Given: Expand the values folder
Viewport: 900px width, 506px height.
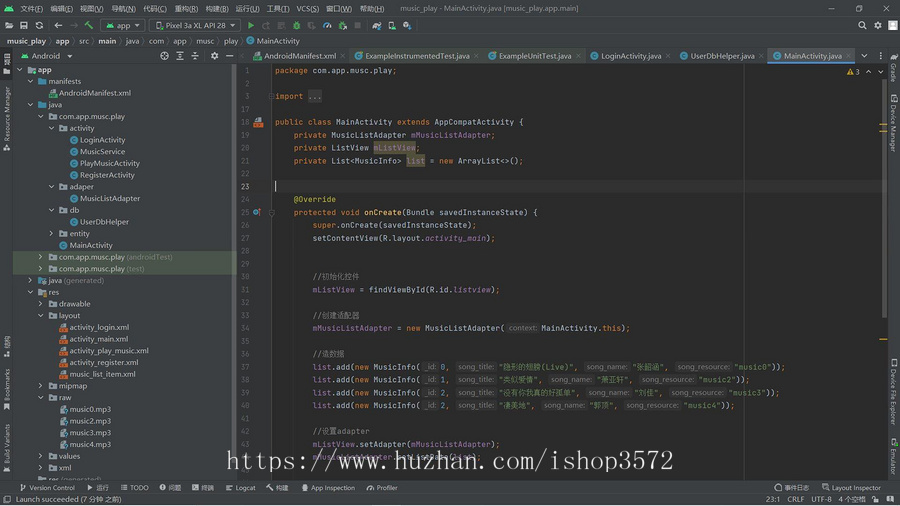Looking at the screenshot, I should [x=41, y=456].
